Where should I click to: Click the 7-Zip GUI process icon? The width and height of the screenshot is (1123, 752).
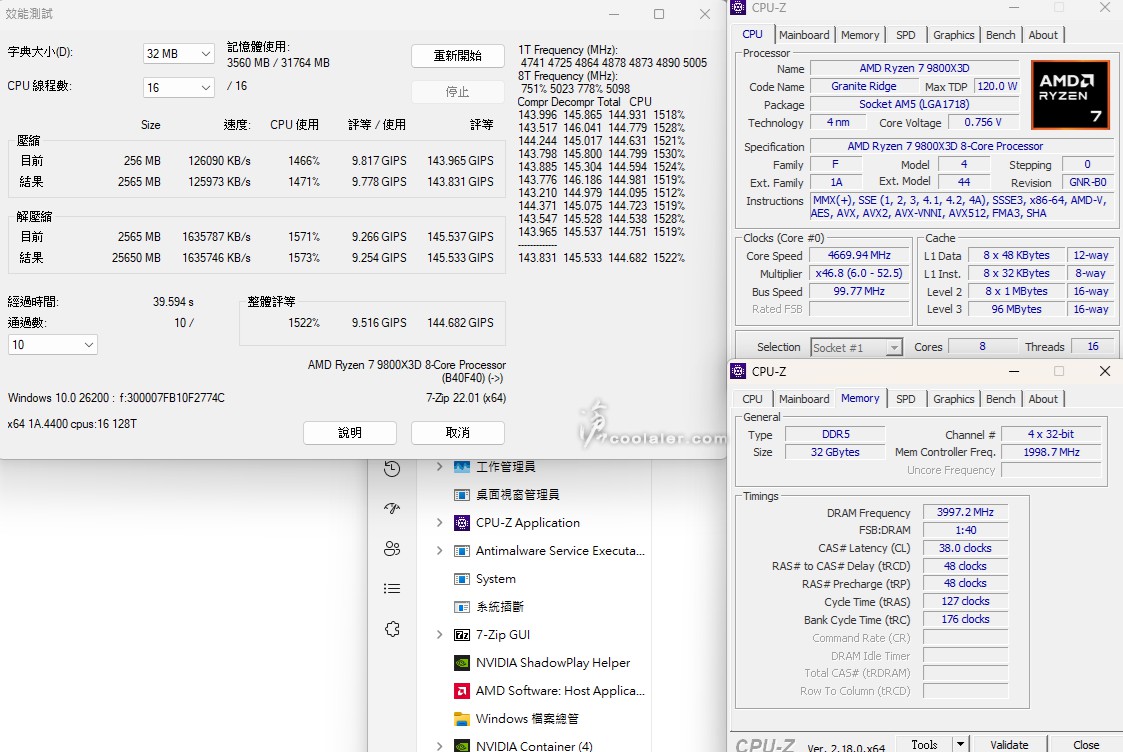click(x=462, y=635)
